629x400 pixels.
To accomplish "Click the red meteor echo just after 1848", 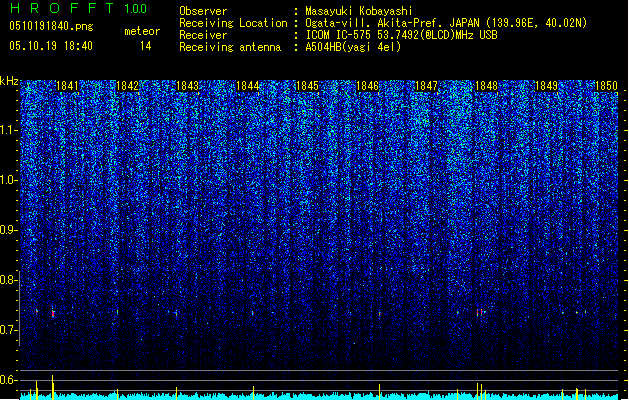I will tap(479, 312).
